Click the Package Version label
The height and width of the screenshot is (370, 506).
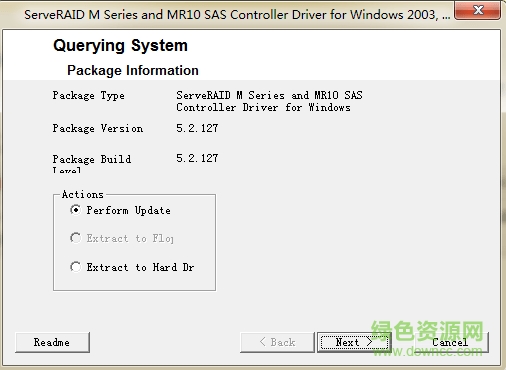click(98, 129)
